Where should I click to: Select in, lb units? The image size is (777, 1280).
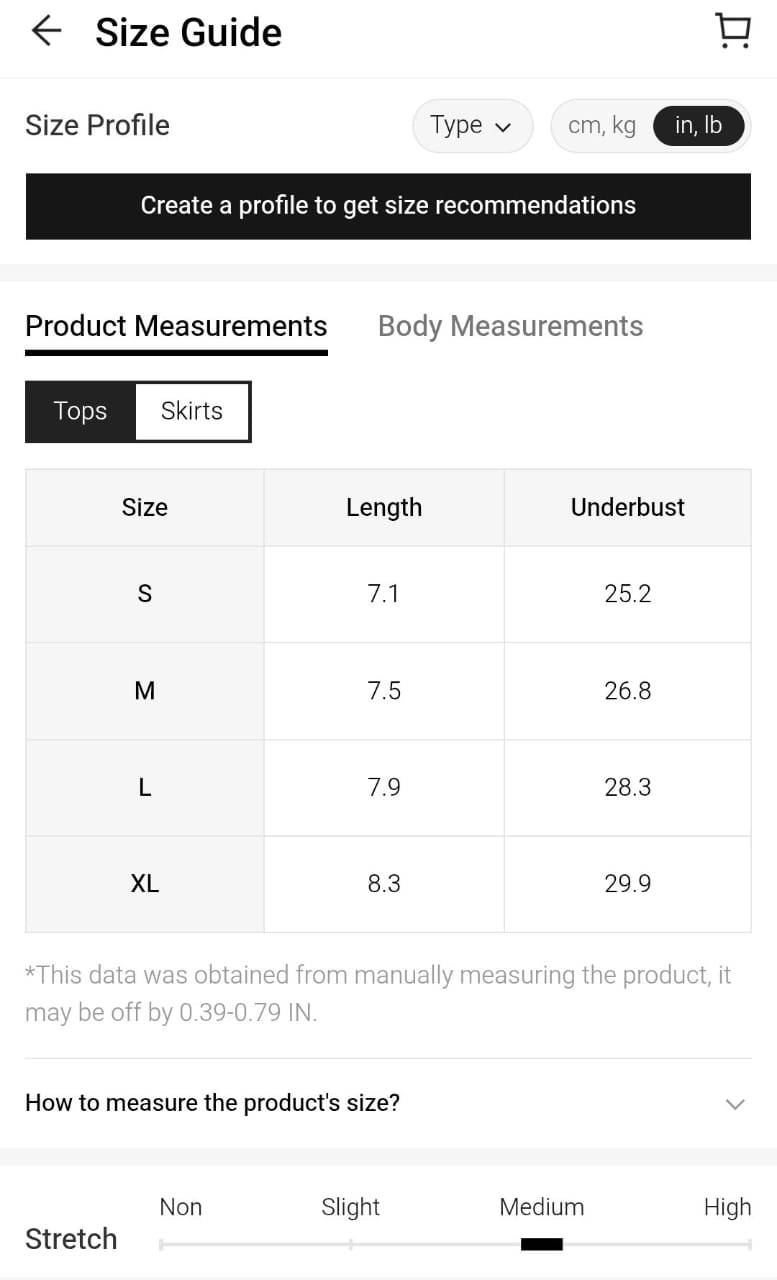(698, 126)
